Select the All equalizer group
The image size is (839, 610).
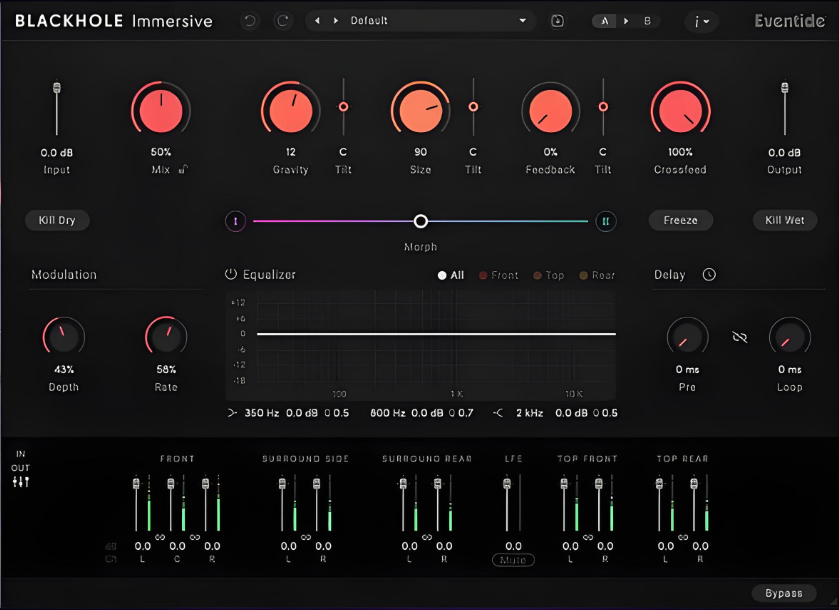451,275
